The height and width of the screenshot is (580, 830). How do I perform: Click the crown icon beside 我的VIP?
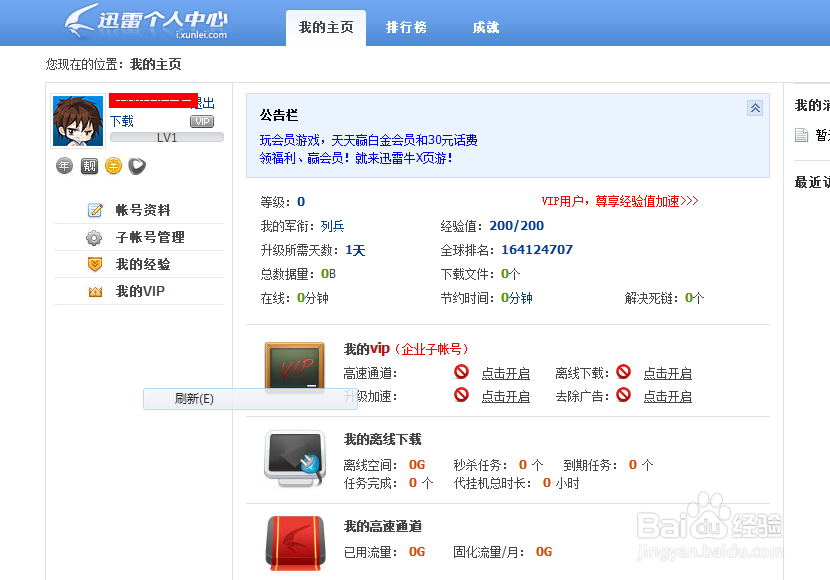pyautogui.click(x=95, y=292)
